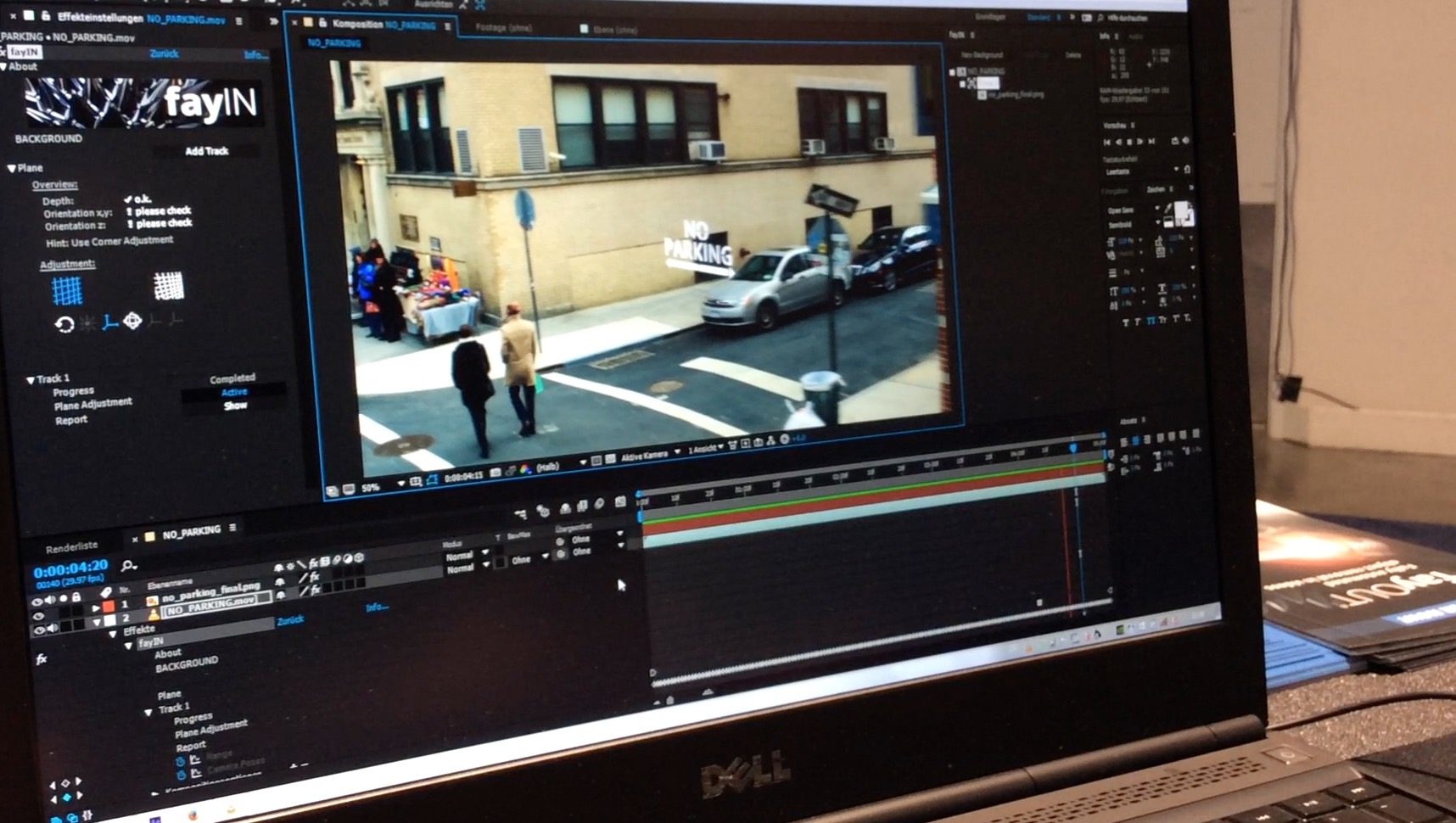Click the mask visibility icon in viewer
Viewport: 1456px width, 823px height.
pyautogui.click(x=432, y=479)
